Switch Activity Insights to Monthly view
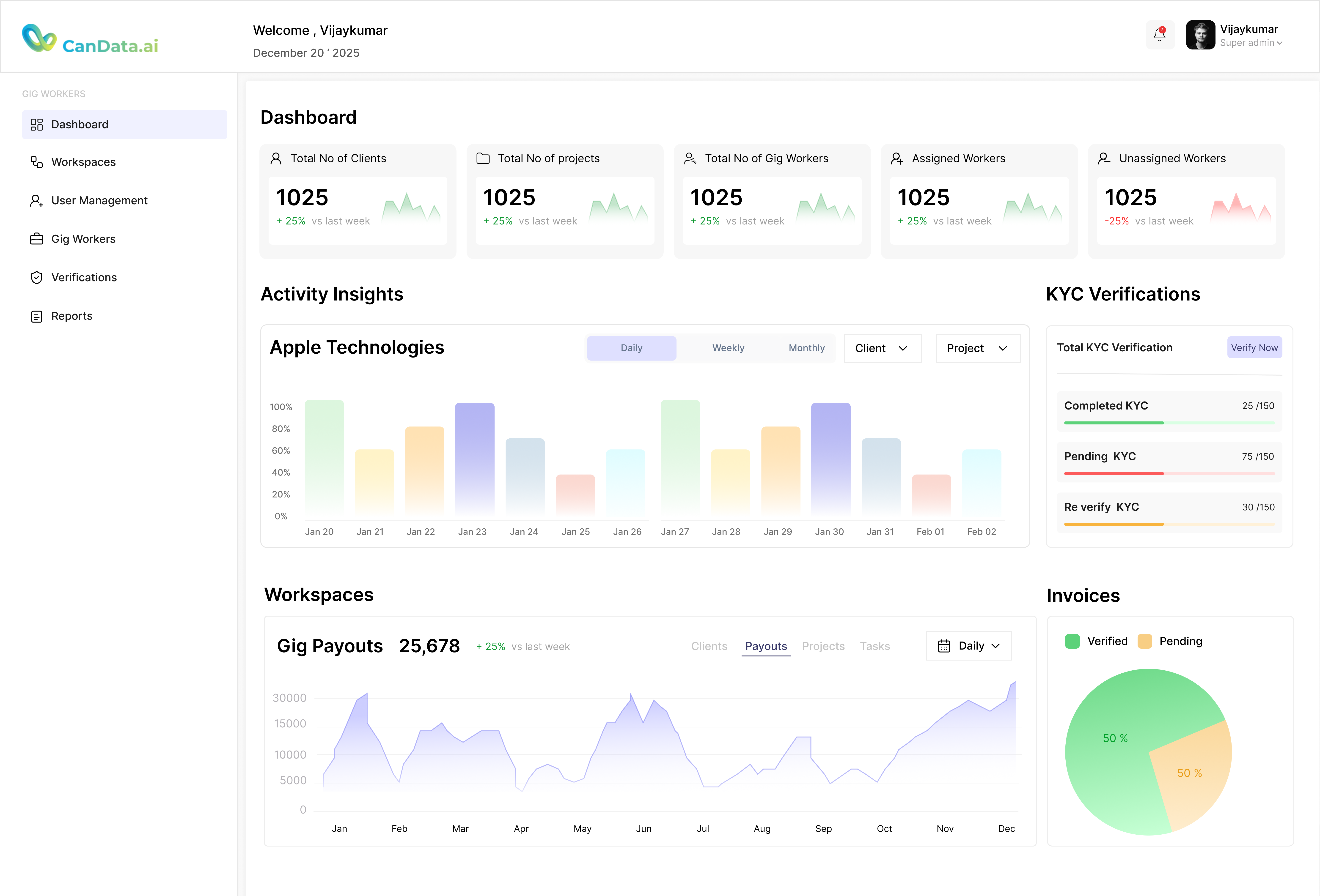Screen dimensions: 1320x896 tap(806, 348)
